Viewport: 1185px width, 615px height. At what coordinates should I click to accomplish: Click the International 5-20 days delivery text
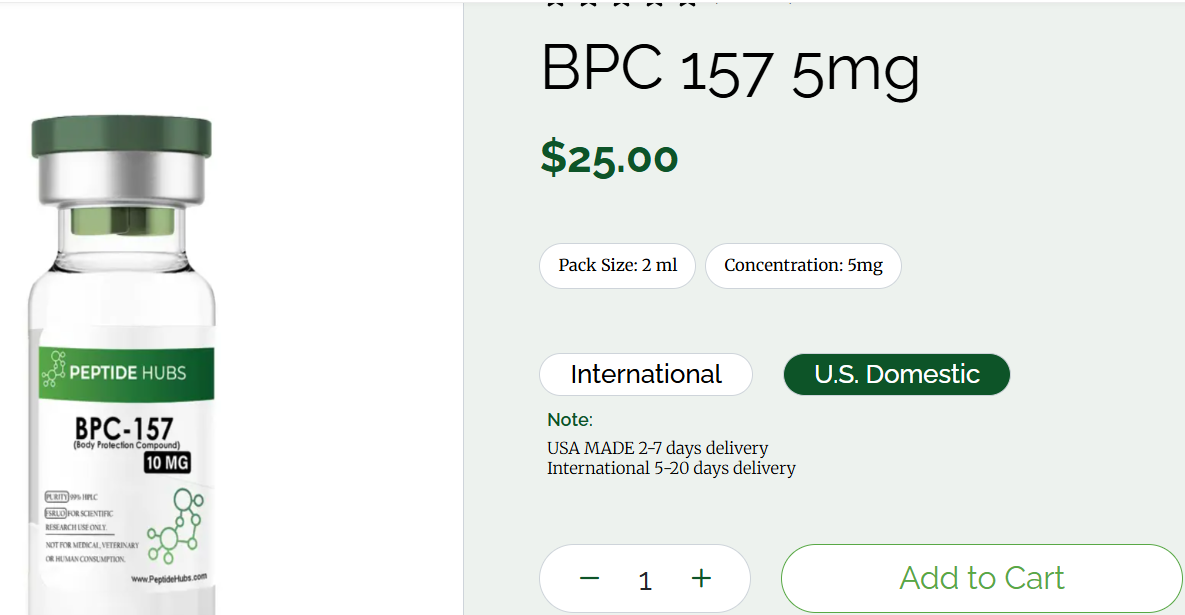tap(671, 468)
